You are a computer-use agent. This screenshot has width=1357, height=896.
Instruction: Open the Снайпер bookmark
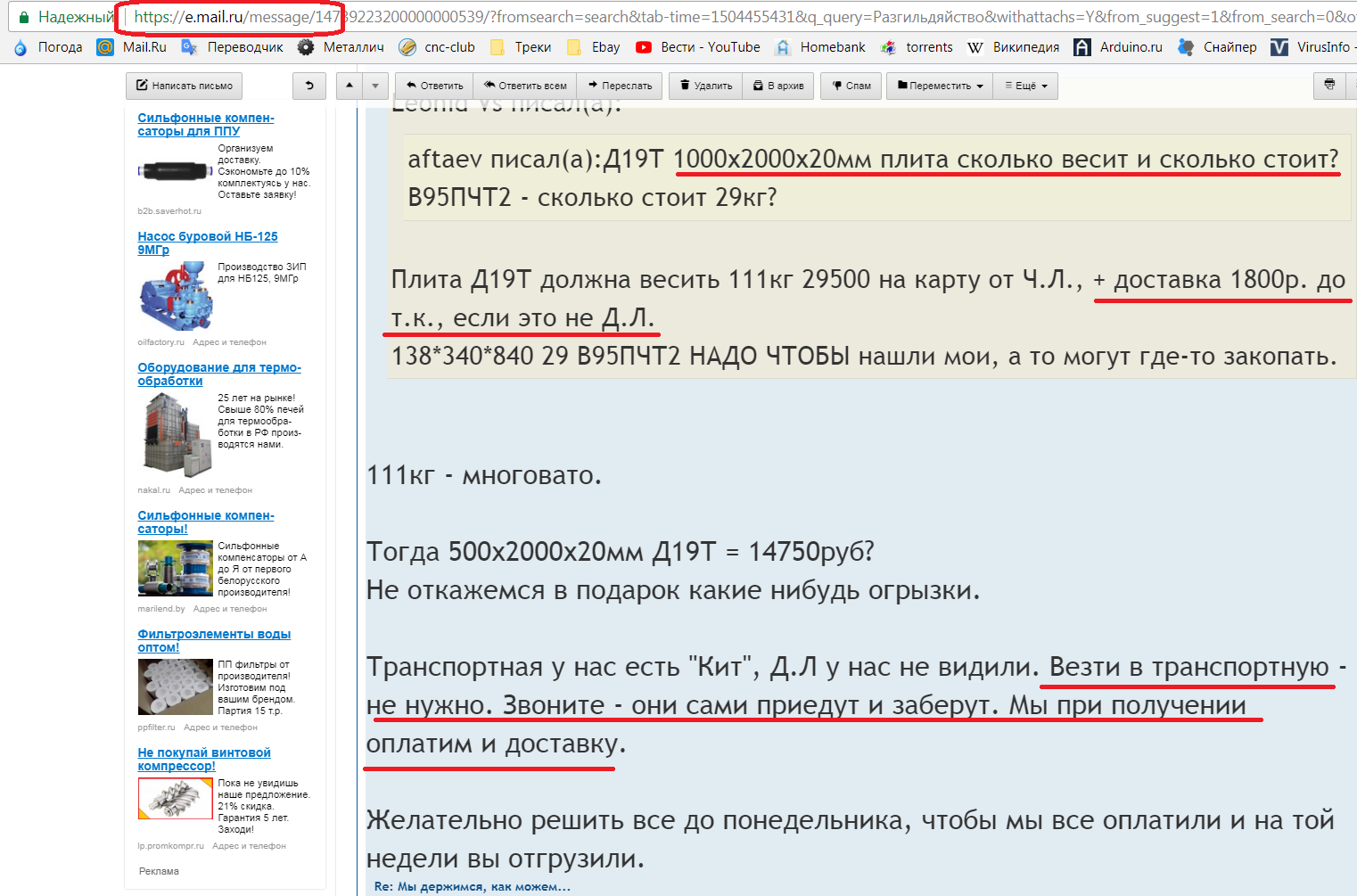click(1217, 47)
